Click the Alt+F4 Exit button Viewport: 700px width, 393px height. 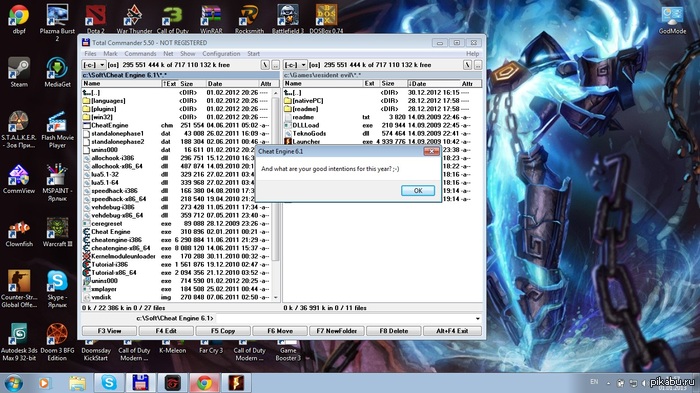[x=452, y=331]
